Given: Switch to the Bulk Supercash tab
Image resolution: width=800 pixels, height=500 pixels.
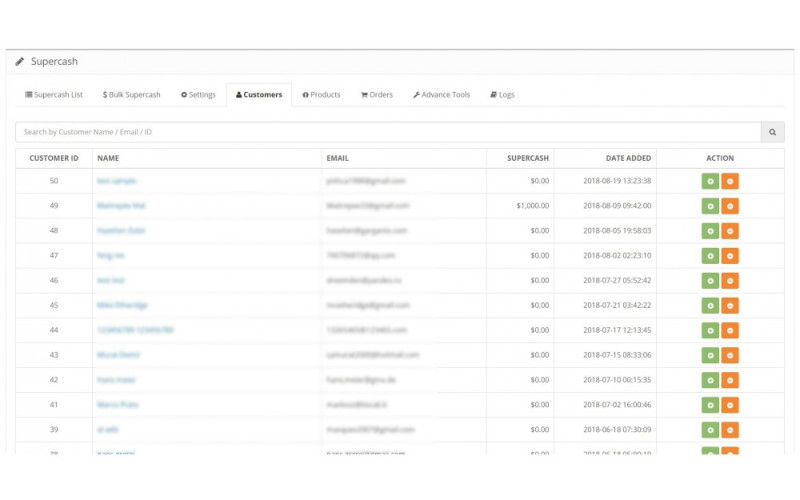Looking at the screenshot, I should (x=132, y=95).
